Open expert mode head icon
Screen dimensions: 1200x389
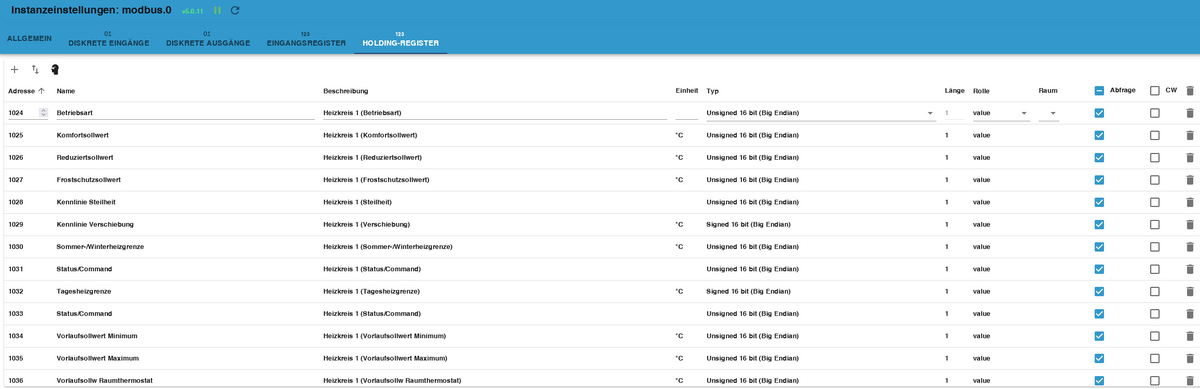tap(55, 69)
